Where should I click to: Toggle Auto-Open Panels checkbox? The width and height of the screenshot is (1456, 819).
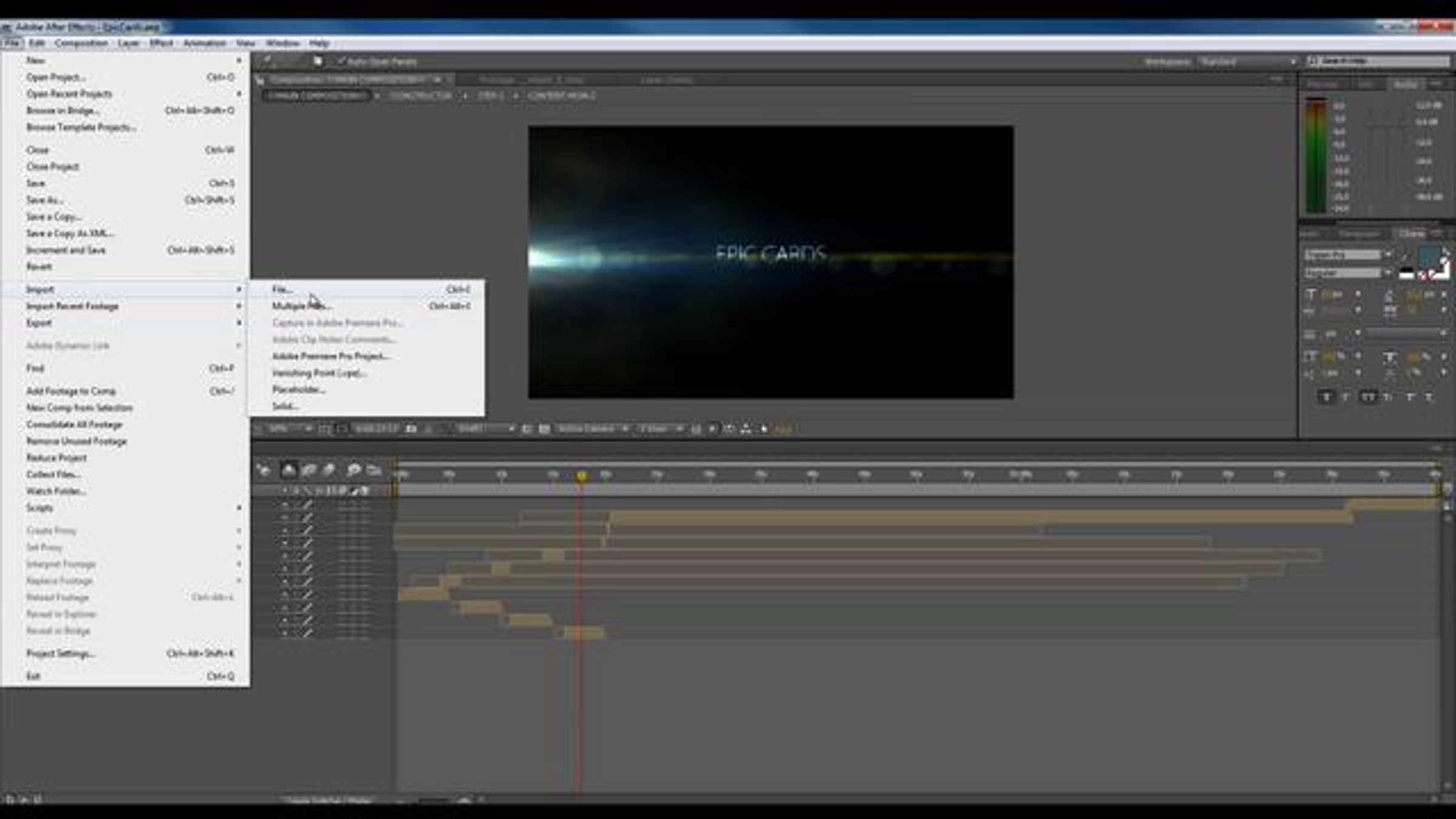(x=341, y=61)
